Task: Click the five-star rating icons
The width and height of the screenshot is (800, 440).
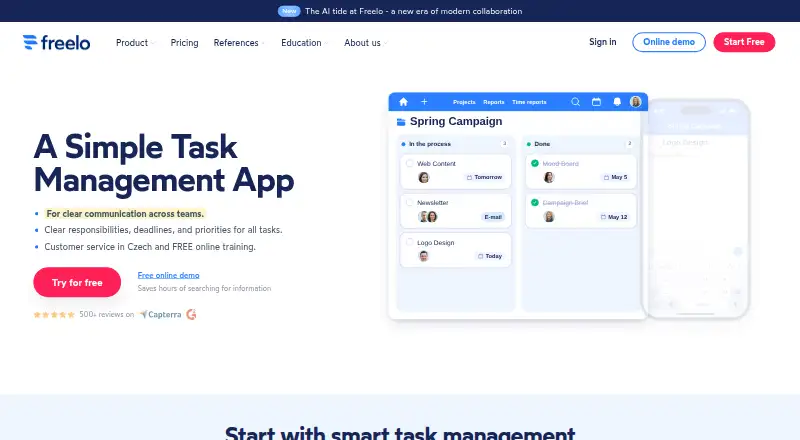Action: click(x=54, y=314)
